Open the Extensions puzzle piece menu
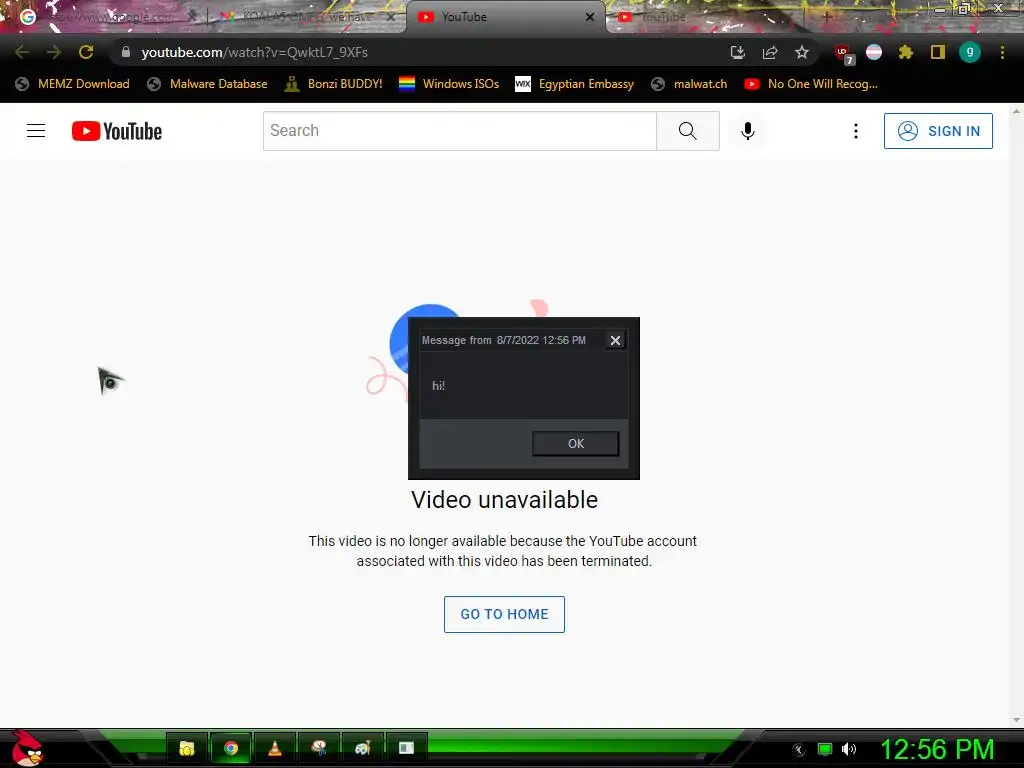1024x768 pixels. click(x=906, y=52)
